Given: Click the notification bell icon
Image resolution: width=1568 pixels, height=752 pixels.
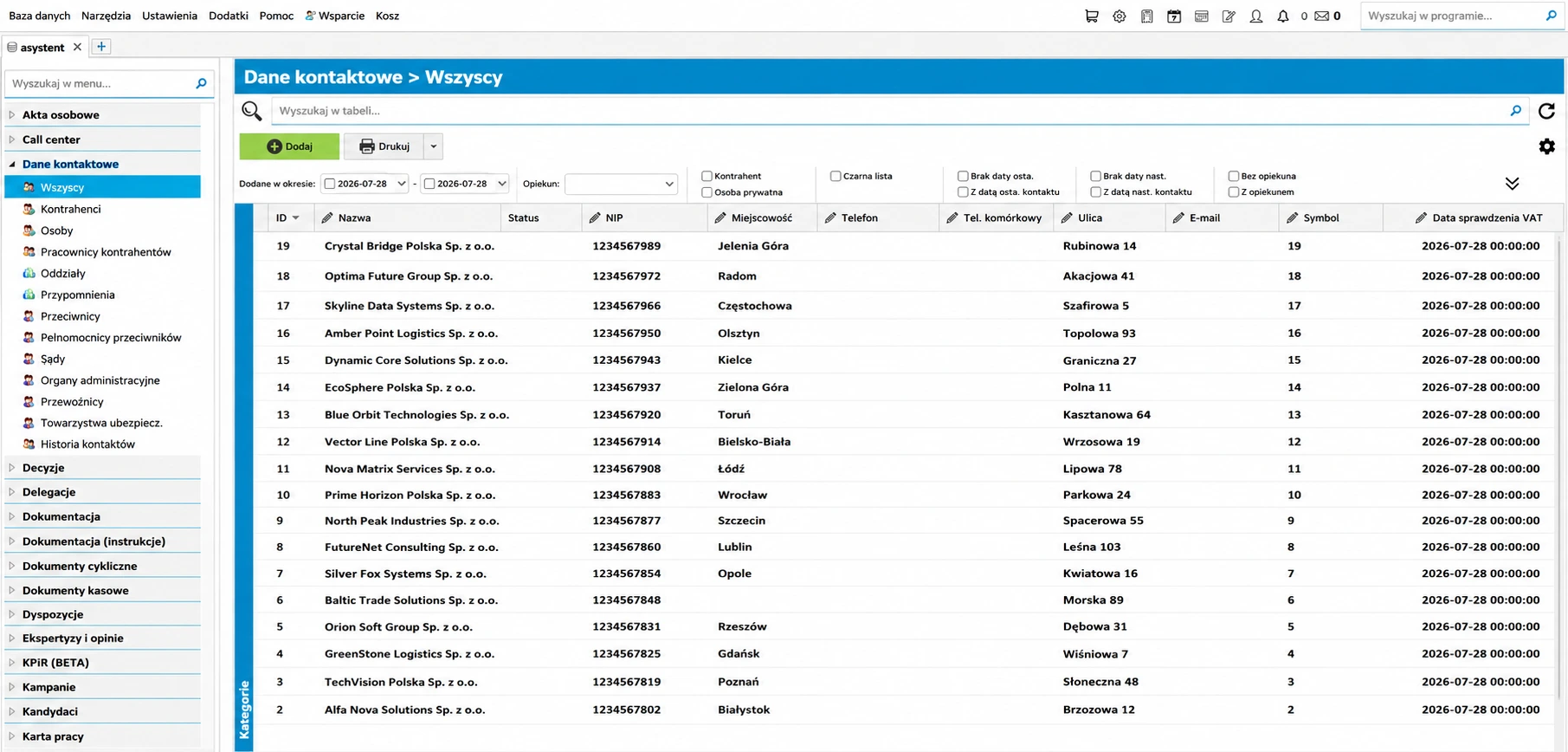Looking at the screenshot, I should [1283, 16].
